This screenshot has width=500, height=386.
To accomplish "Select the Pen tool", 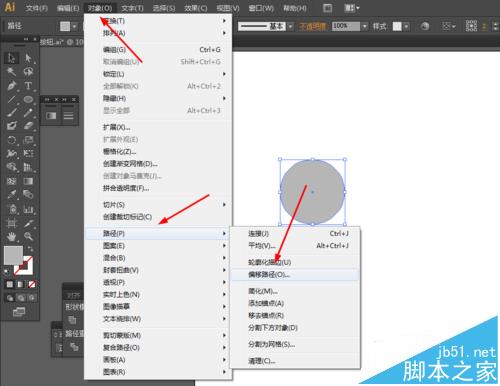I will tap(11, 86).
